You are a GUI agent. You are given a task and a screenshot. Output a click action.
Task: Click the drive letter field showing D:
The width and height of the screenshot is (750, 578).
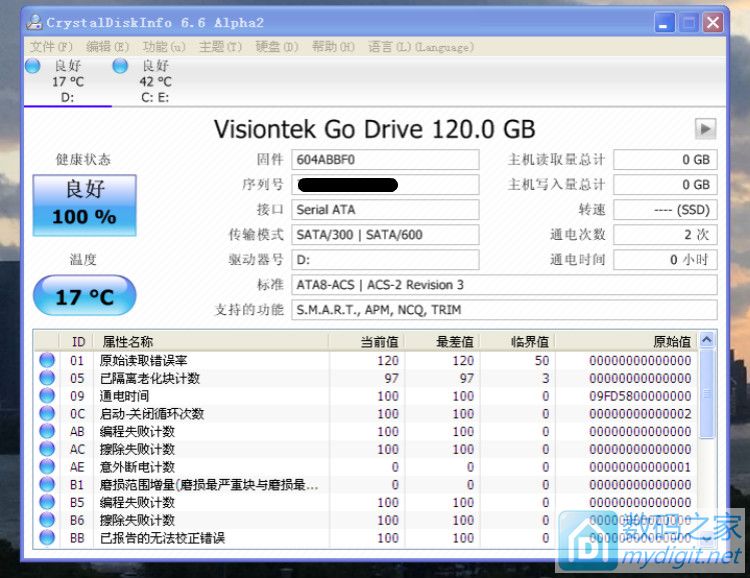[385, 259]
